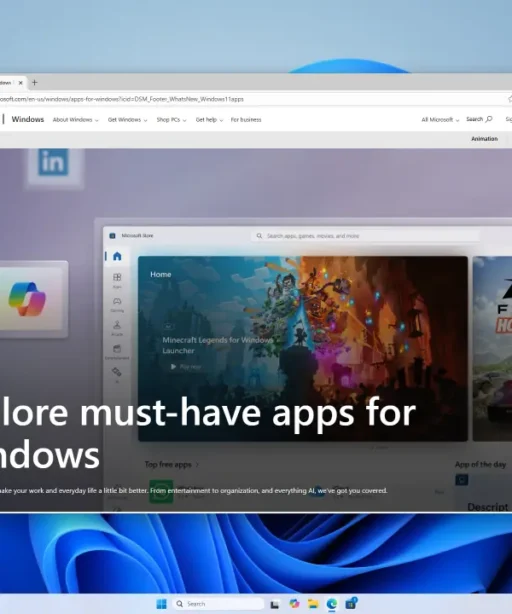The width and height of the screenshot is (512, 614).
Task: Click the taskbar Search box
Action: pyautogui.click(x=218, y=603)
